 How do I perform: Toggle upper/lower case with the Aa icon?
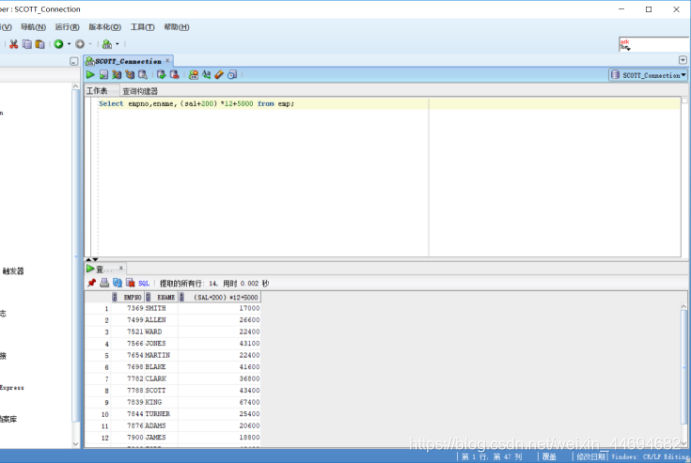point(206,74)
